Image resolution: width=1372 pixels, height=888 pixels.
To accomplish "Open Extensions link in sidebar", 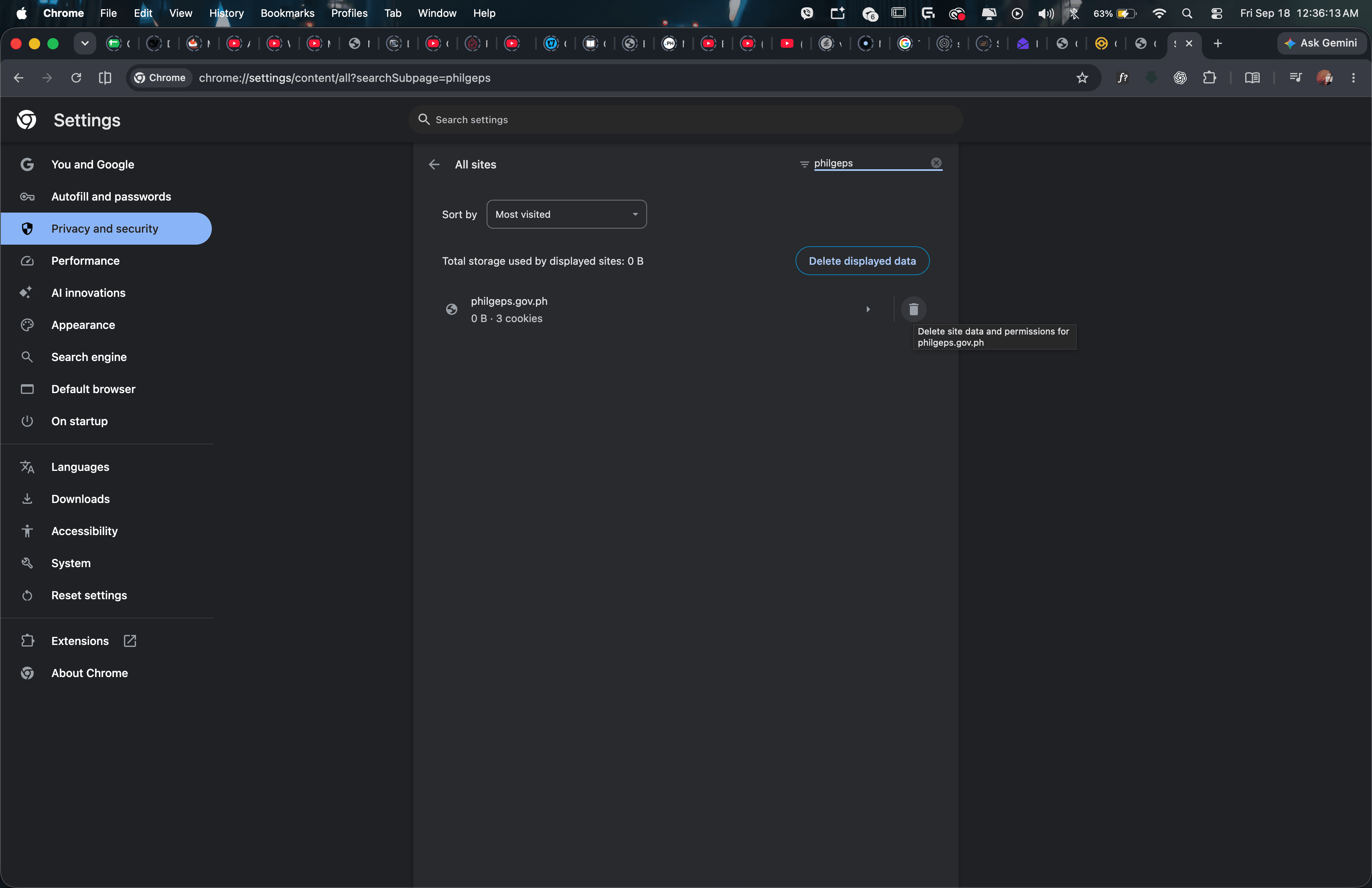I will tap(80, 641).
